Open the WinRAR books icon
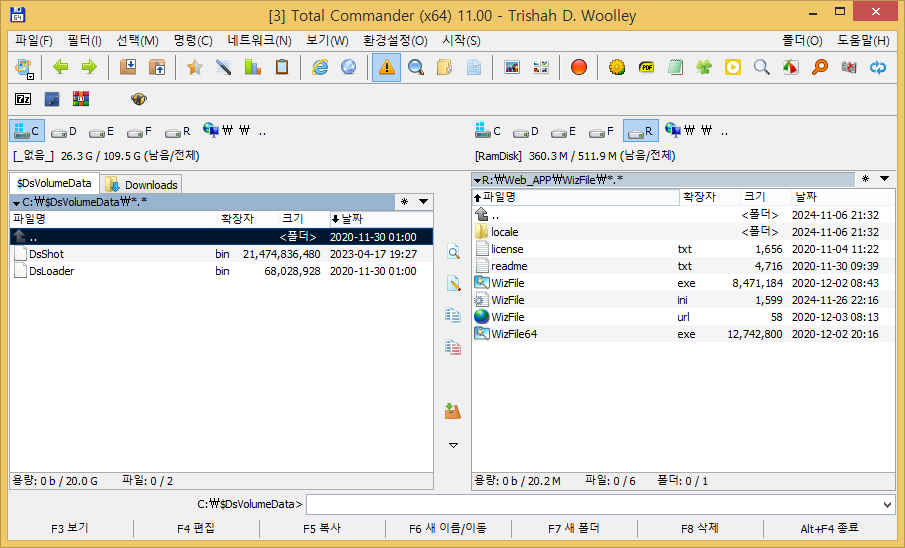 [81, 99]
